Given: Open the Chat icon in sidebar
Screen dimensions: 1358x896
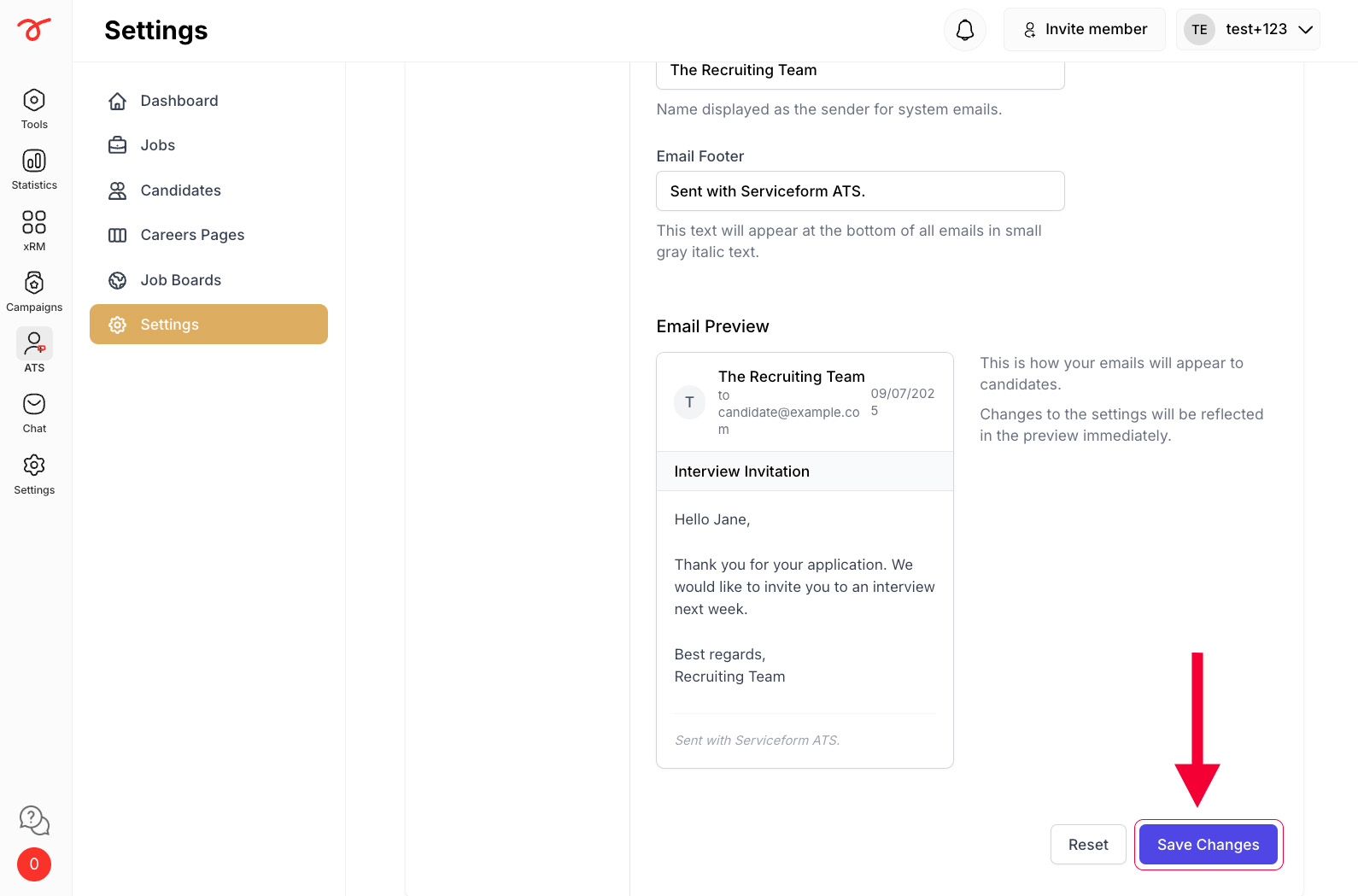Looking at the screenshot, I should [x=34, y=404].
